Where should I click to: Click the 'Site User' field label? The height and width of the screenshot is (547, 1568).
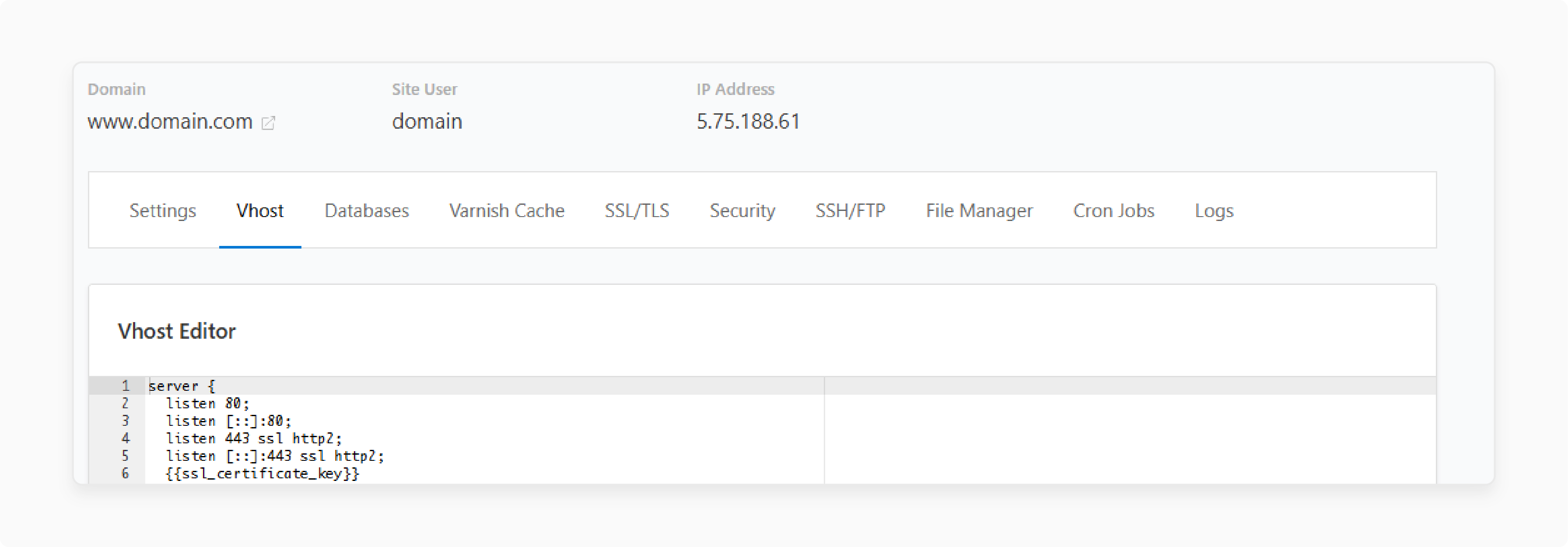pyautogui.click(x=424, y=90)
